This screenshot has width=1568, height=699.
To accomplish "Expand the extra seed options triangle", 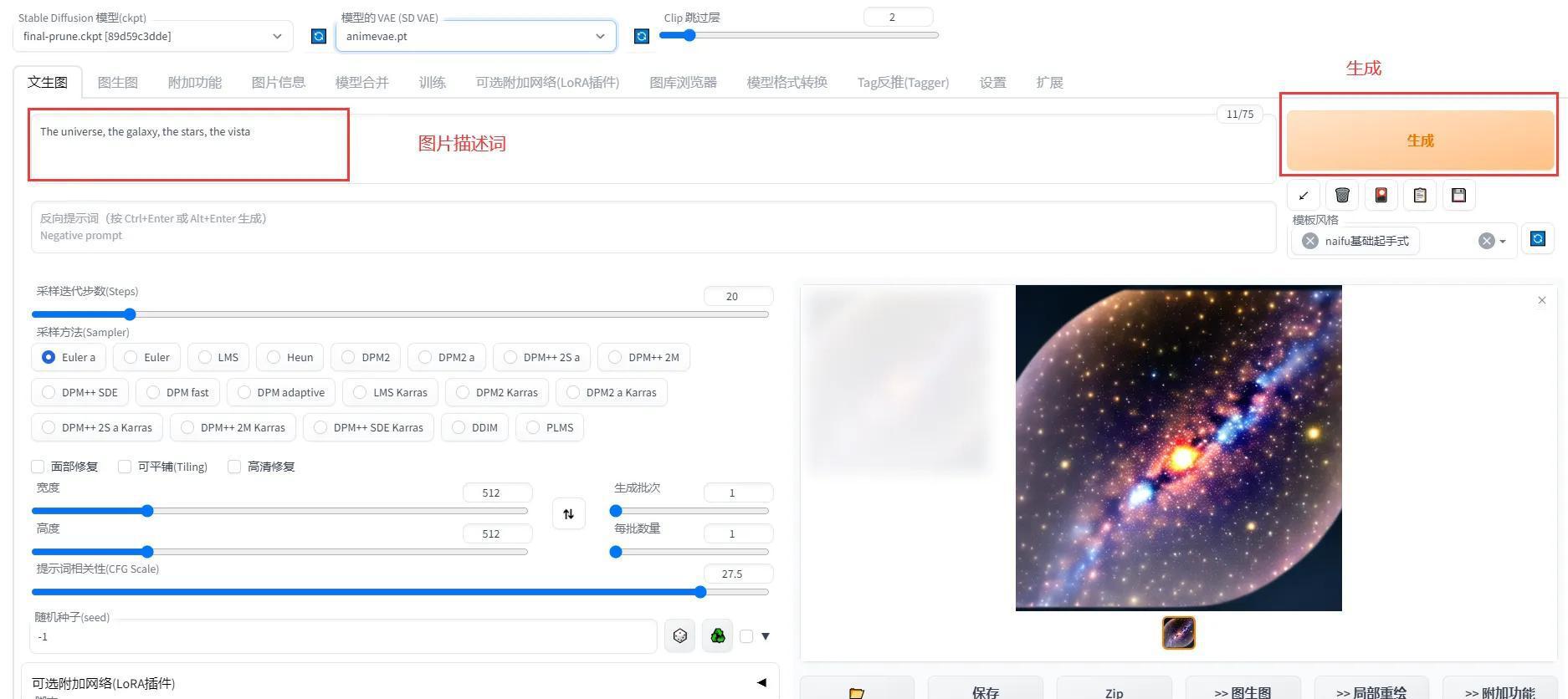I will [765, 636].
